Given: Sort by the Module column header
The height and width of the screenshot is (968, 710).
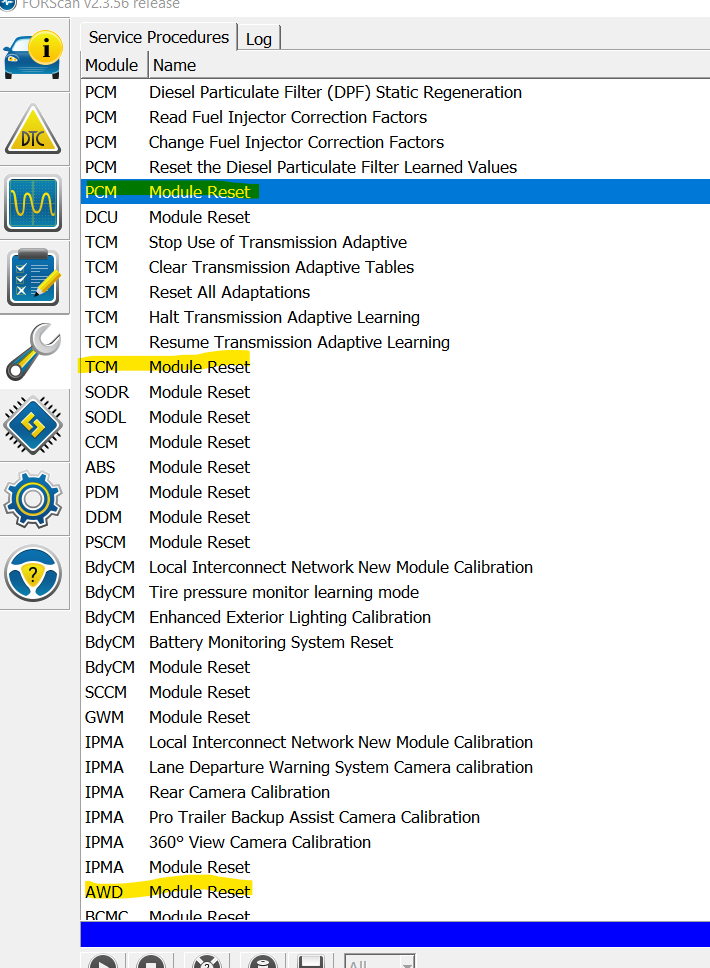Looking at the screenshot, I should click(x=112, y=65).
